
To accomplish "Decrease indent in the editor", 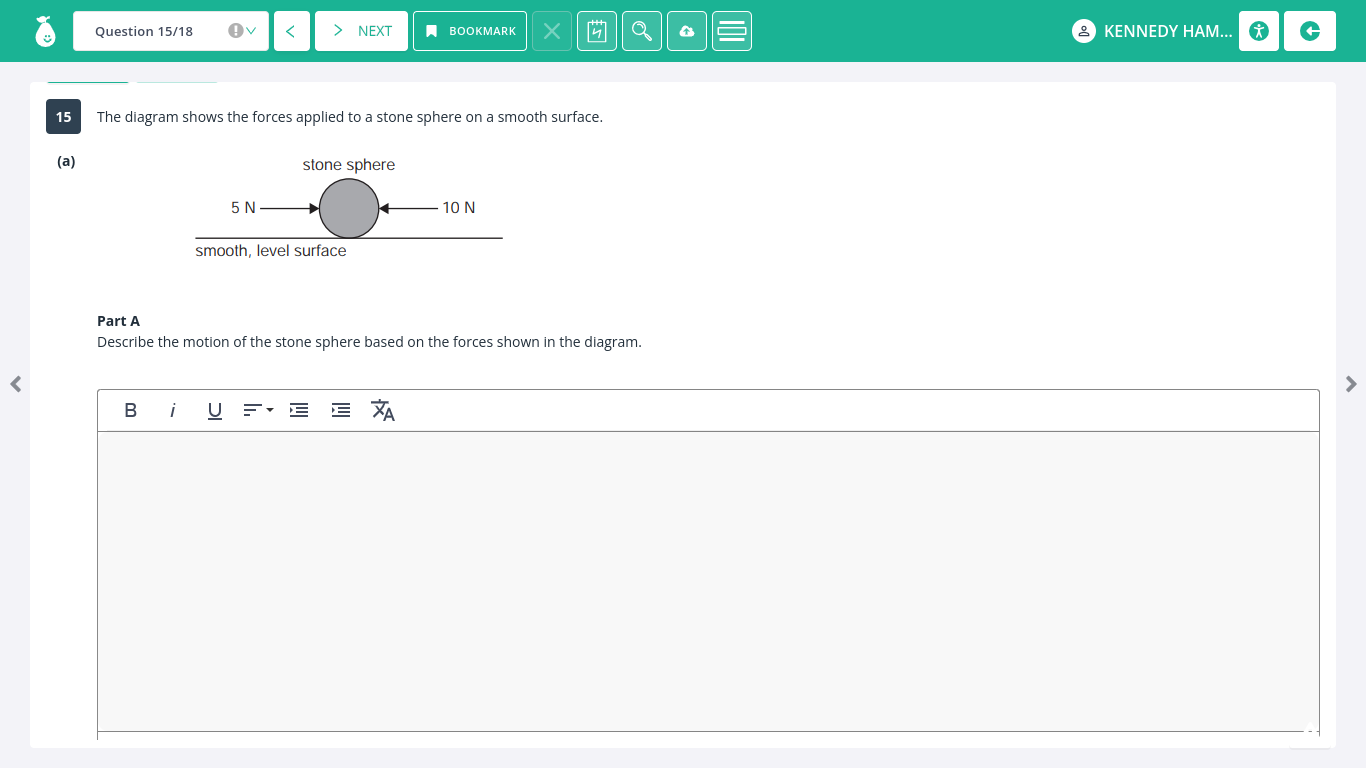I will (x=299, y=410).
